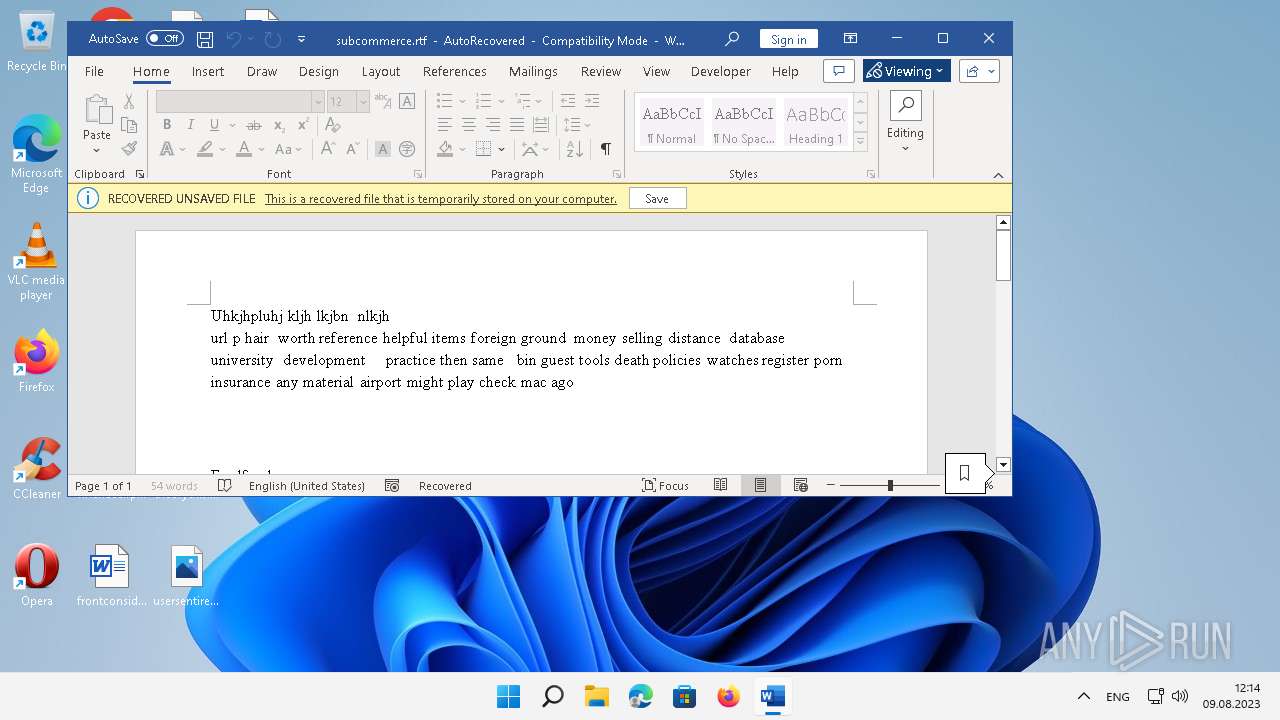Toggle Bold formatting
The image size is (1280, 720).
167,125
